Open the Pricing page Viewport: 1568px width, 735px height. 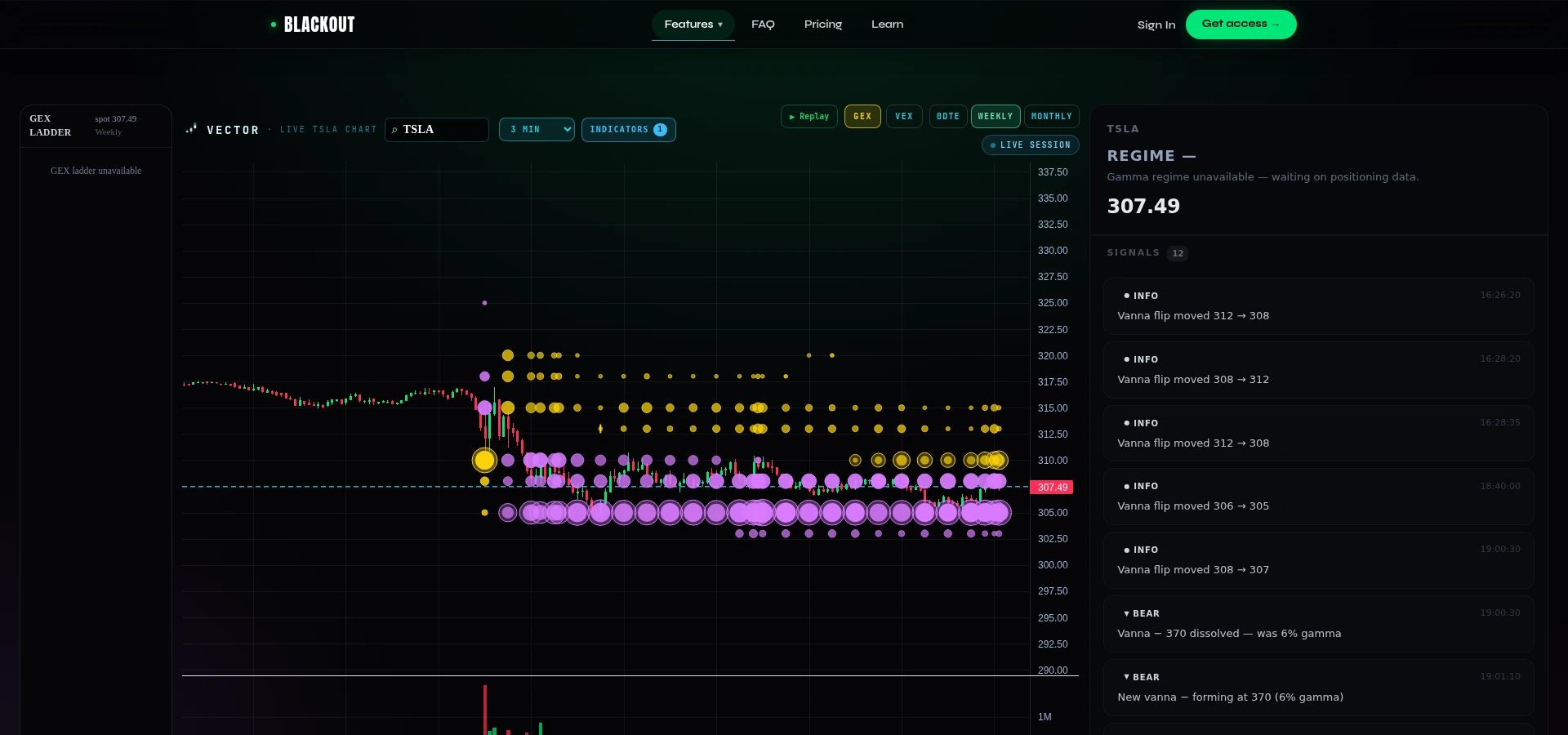[823, 24]
